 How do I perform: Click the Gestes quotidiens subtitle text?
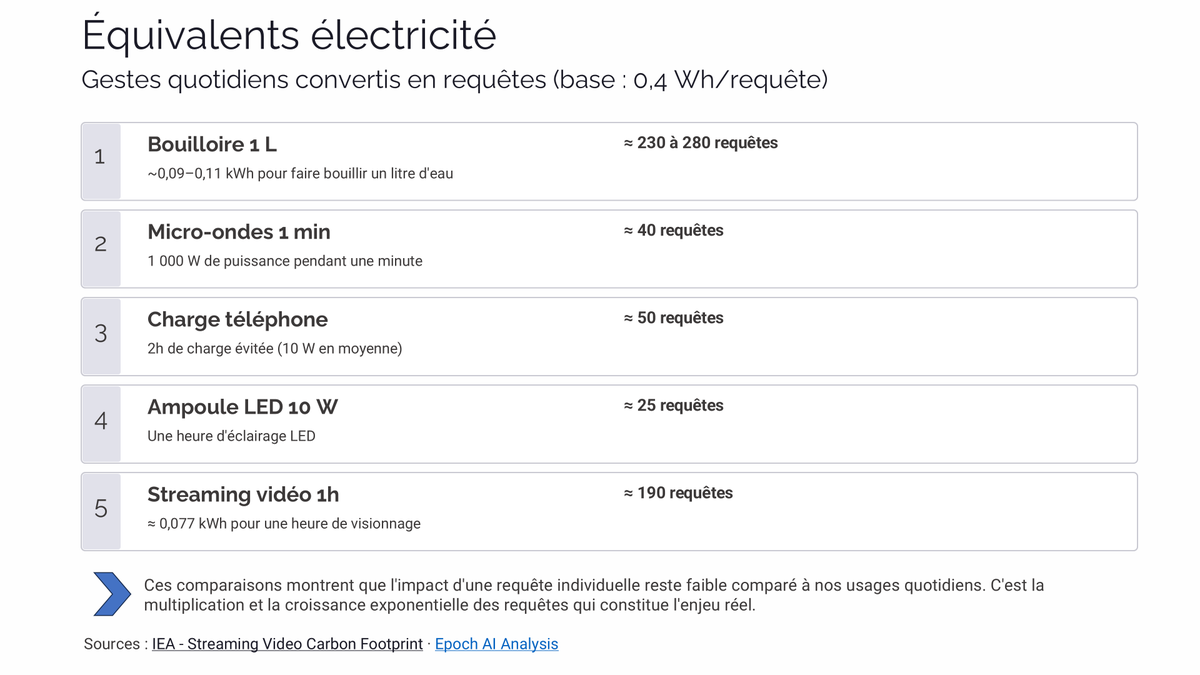click(x=454, y=80)
